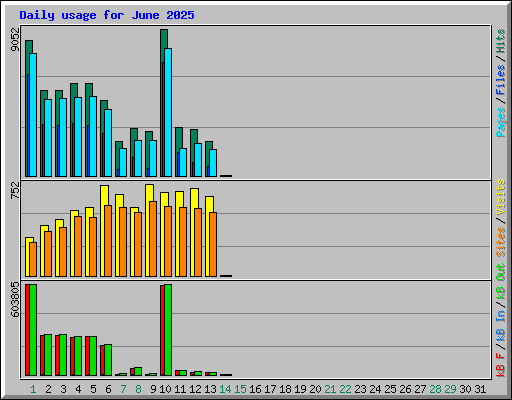Click the 'Sites' legend label
The width and height of the screenshot is (512, 400).
tap(501, 242)
